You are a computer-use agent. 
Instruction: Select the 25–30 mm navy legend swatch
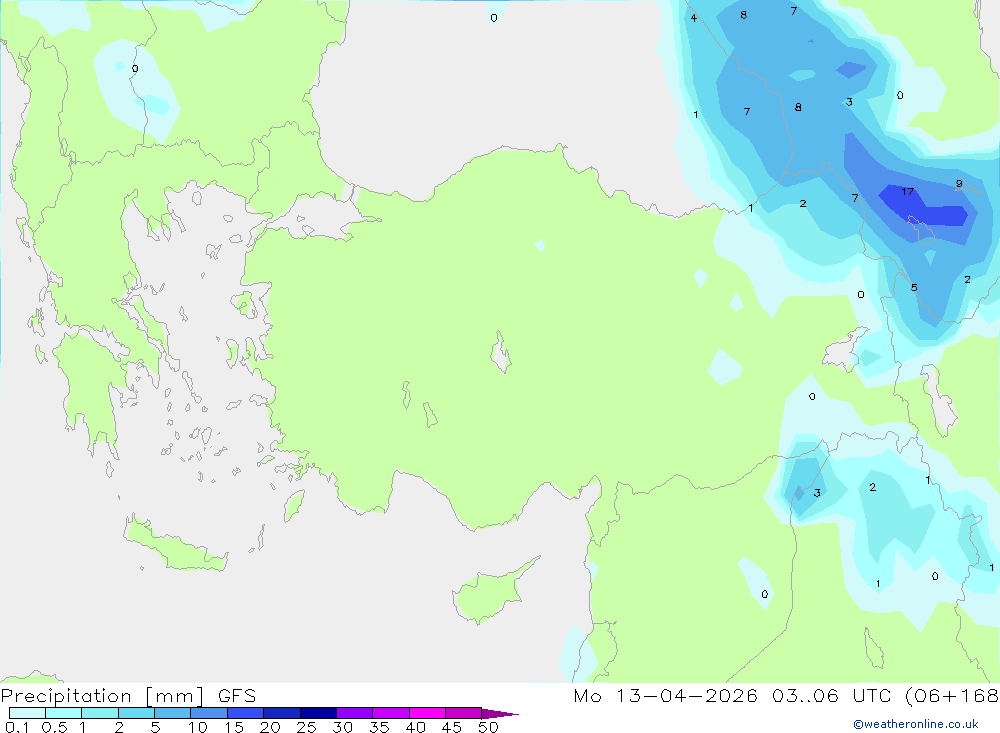[x=318, y=713]
